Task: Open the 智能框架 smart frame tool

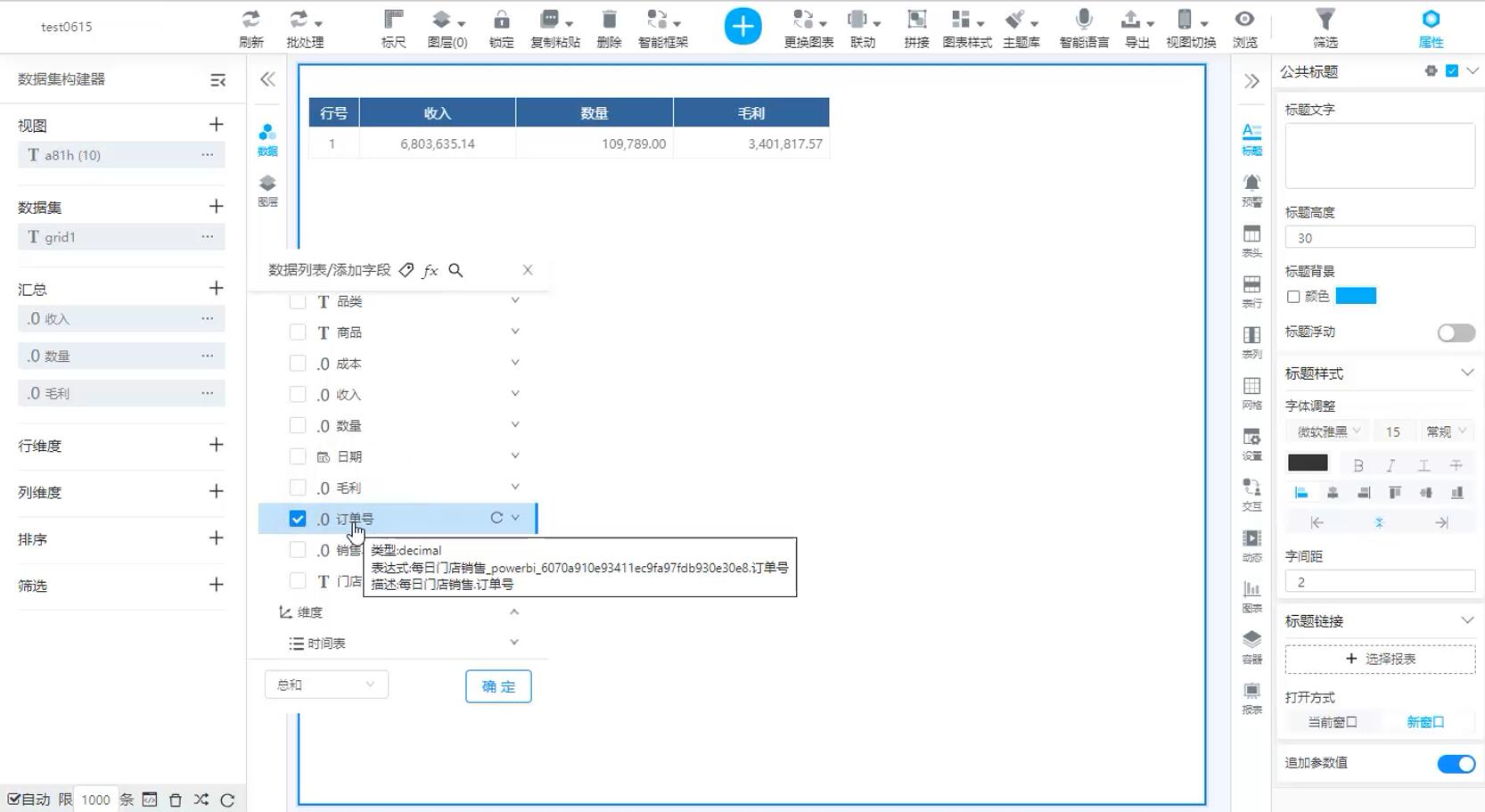Action: pos(663,28)
